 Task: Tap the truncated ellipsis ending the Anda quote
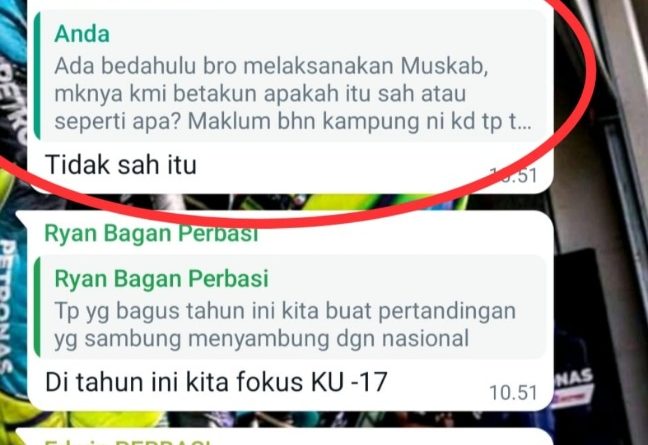tap(525, 124)
